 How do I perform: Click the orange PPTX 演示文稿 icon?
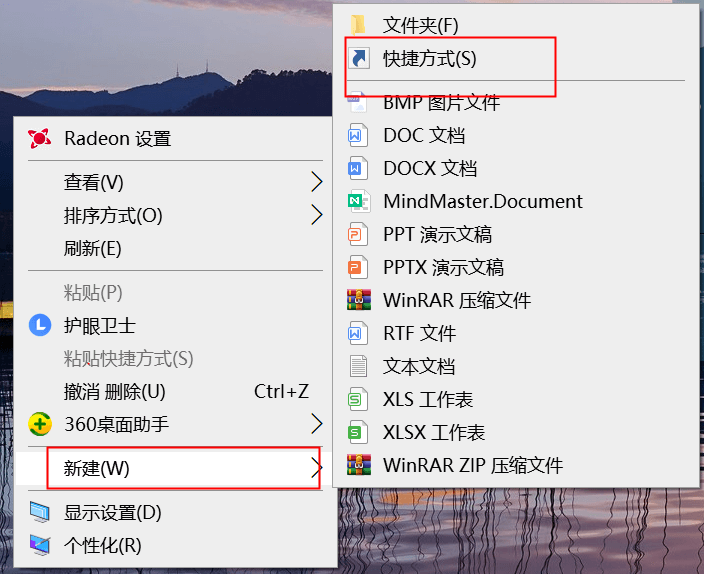point(358,267)
